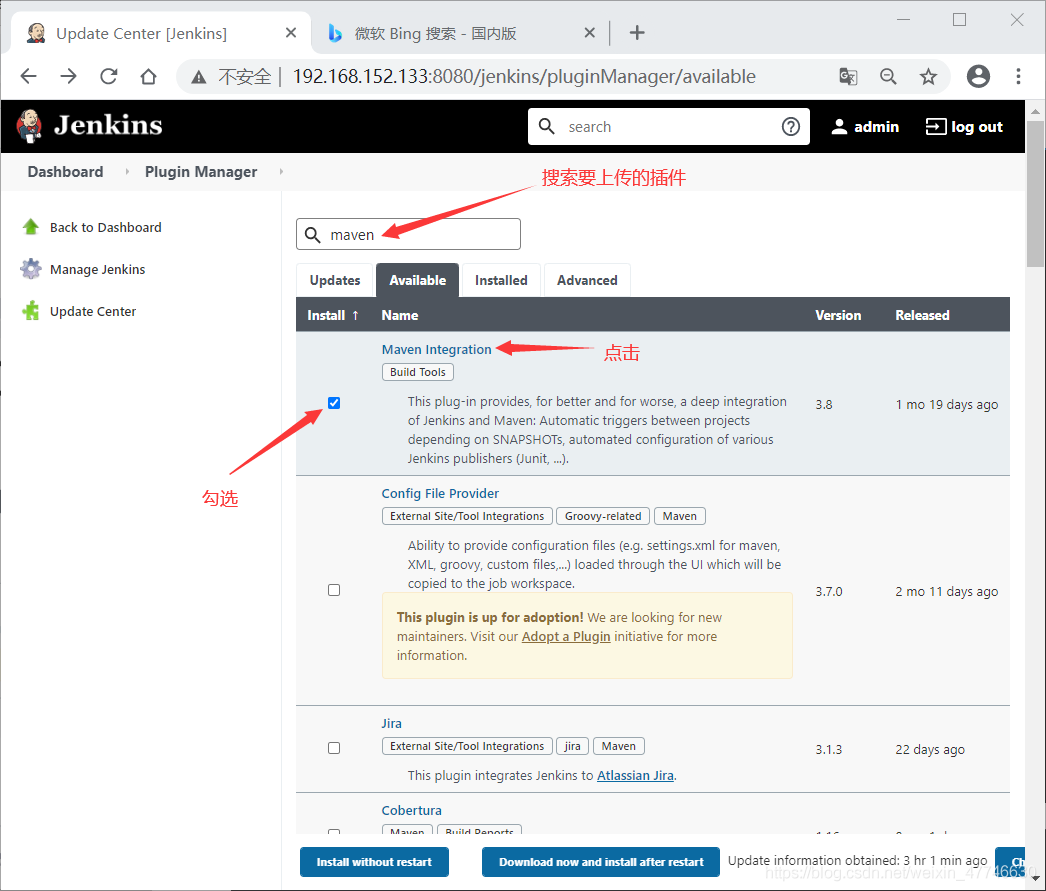
Task: Open Update Center from sidebar
Action: pos(93,311)
